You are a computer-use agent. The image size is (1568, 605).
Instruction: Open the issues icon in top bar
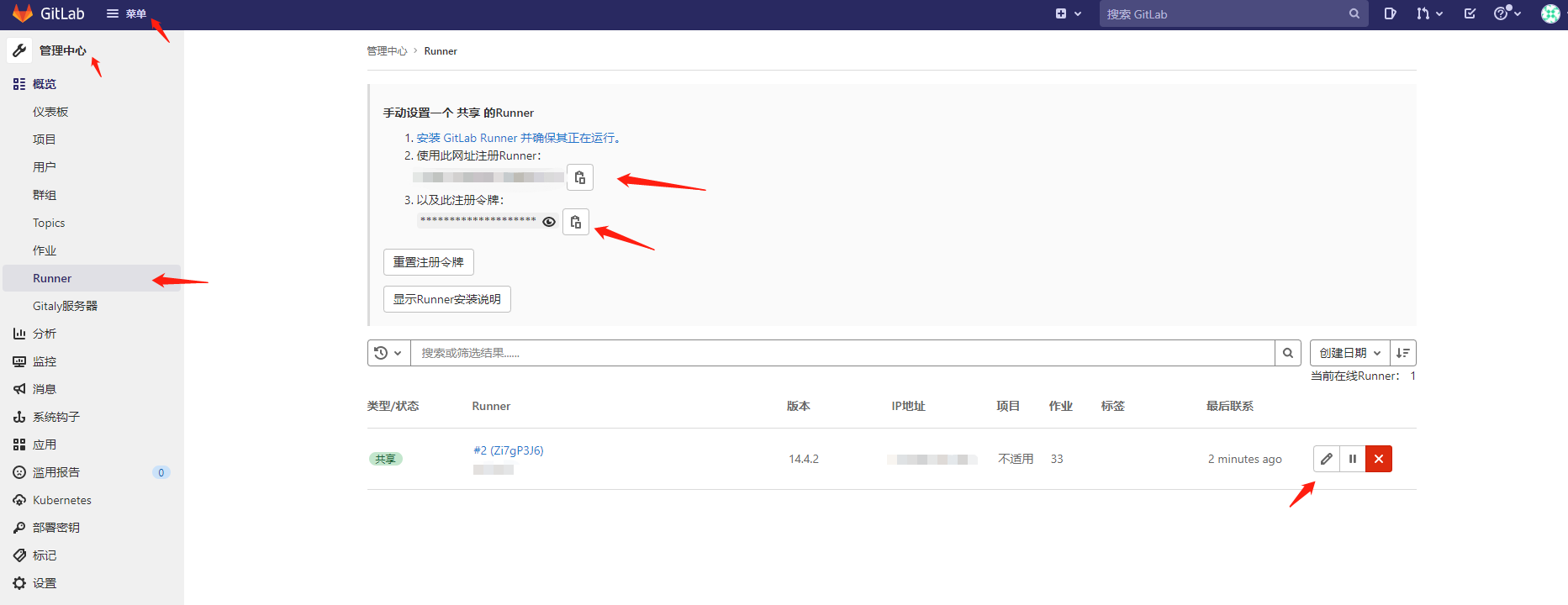tap(1390, 13)
